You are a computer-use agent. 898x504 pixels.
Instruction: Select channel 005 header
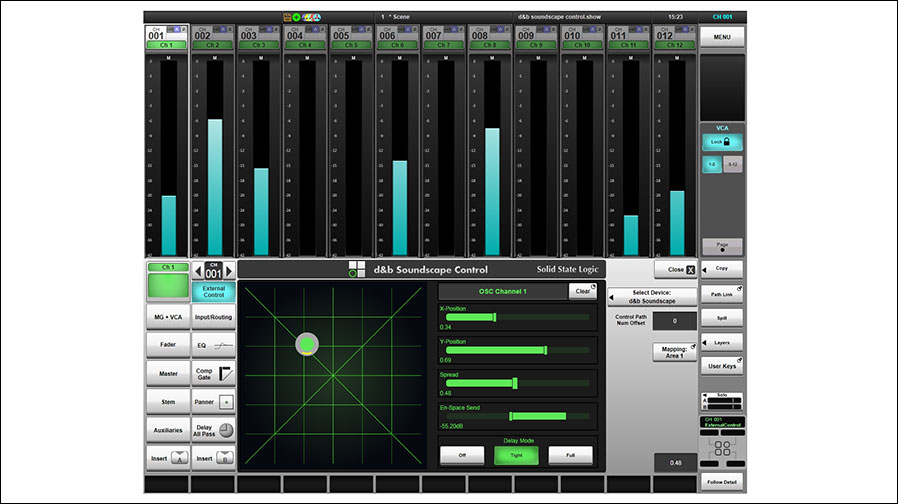351,37
